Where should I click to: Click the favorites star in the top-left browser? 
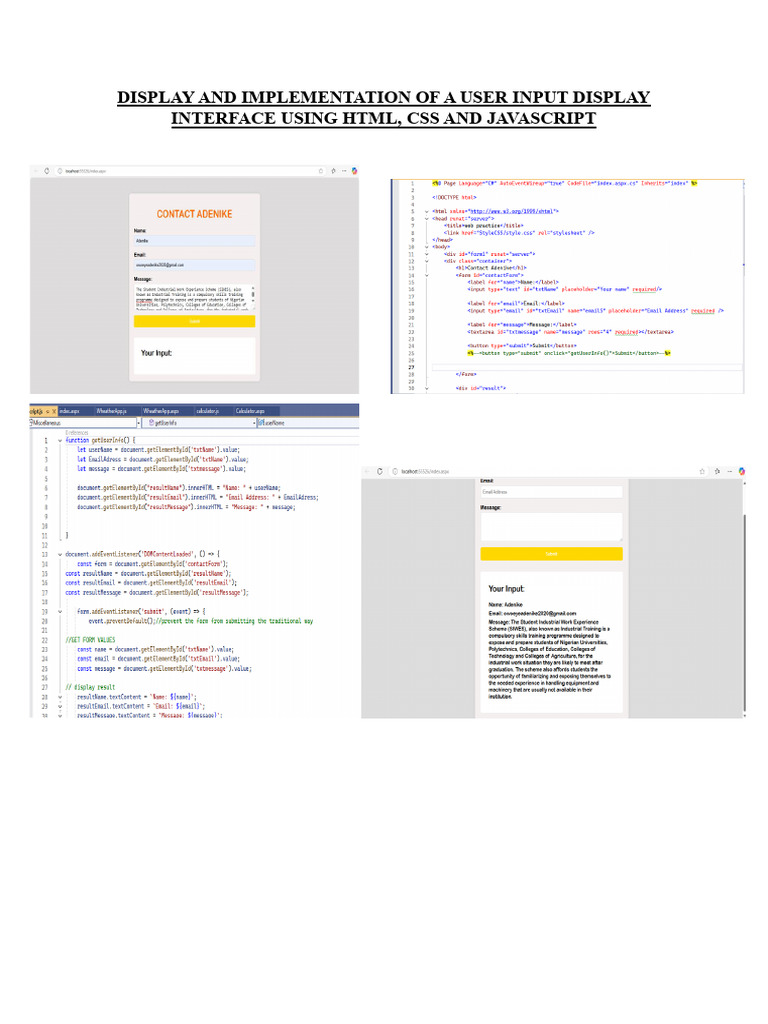click(x=332, y=171)
